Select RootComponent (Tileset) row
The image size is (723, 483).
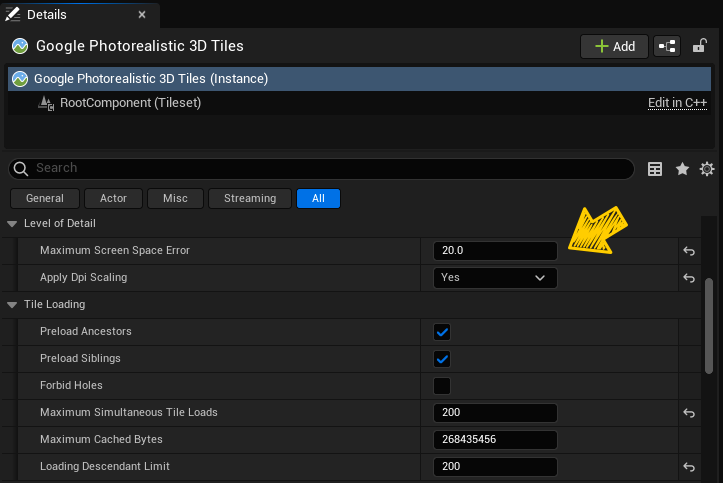pyautogui.click(x=359, y=103)
